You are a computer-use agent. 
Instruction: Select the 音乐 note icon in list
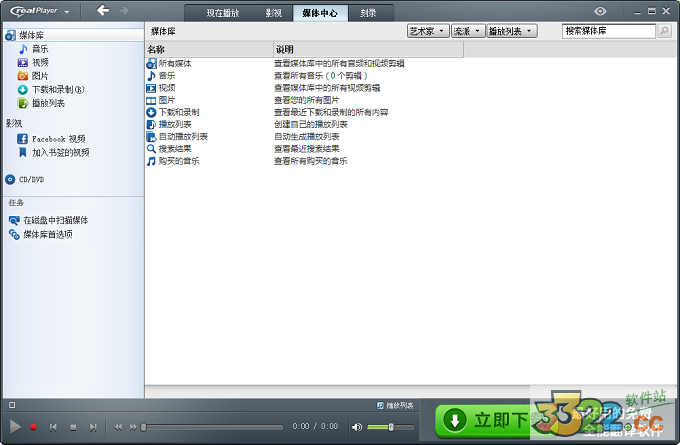pyautogui.click(x=151, y=76)
